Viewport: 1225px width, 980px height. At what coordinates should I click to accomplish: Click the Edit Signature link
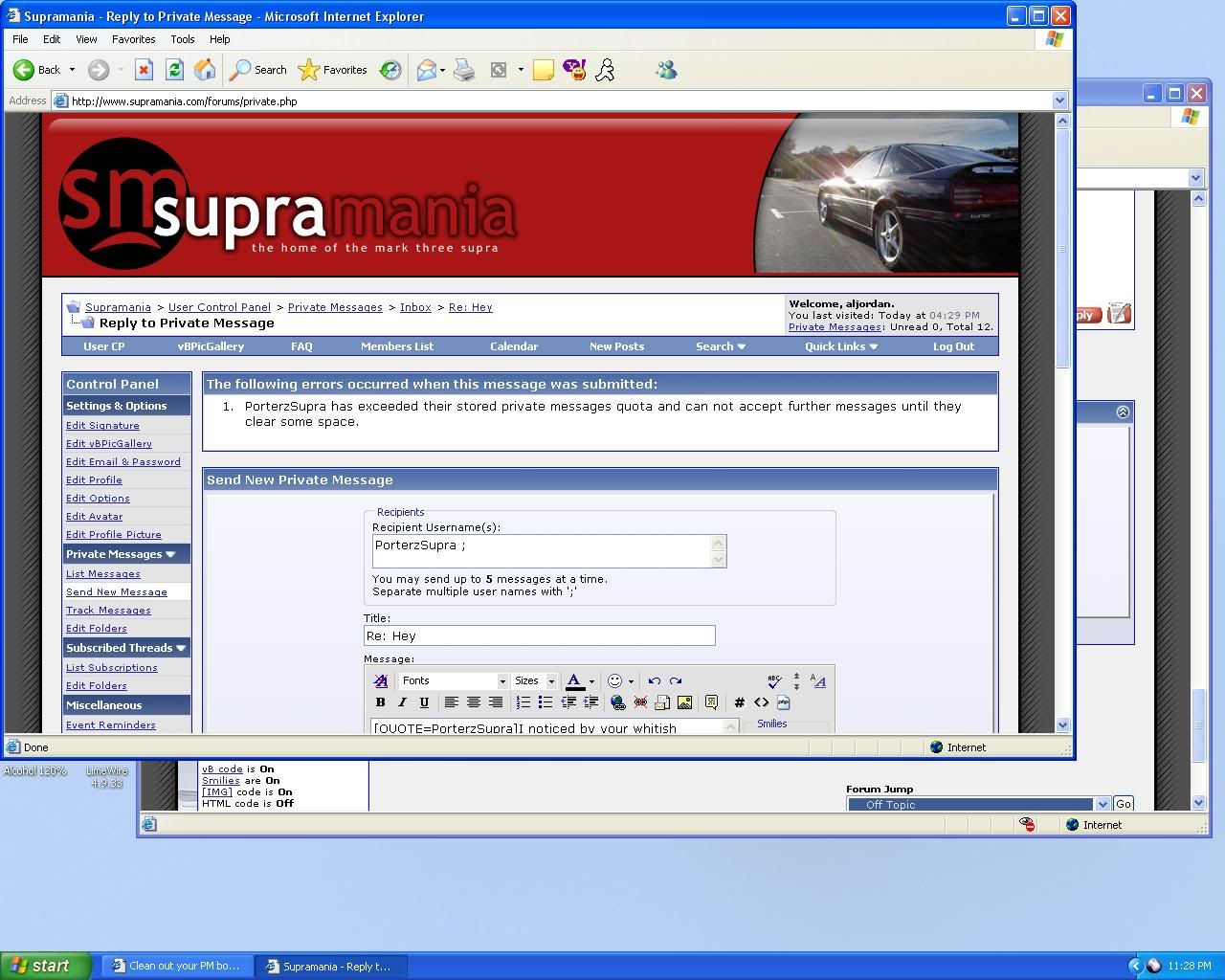click(102, 425)
